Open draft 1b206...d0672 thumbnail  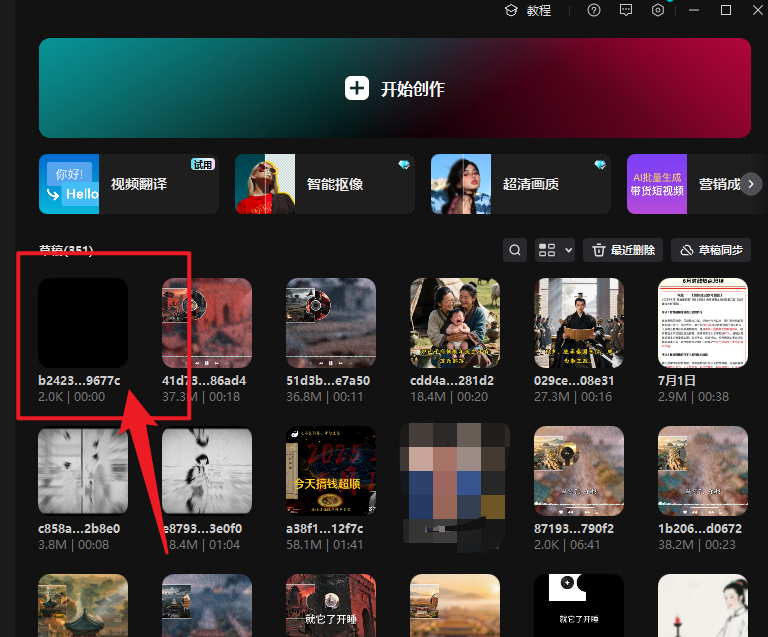[x=703, y=470]
